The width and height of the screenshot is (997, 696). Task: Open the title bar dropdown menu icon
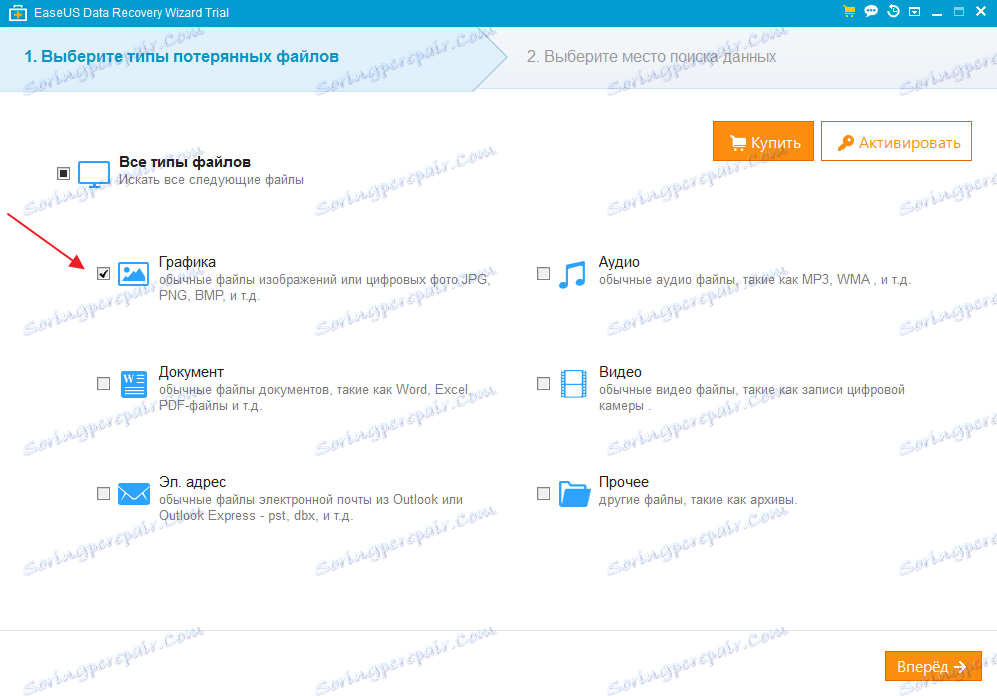(914, 12)
